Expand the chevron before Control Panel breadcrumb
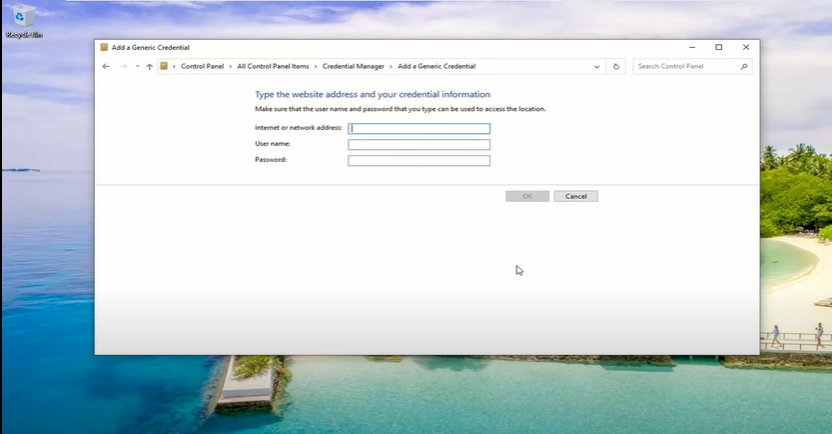 174,67
